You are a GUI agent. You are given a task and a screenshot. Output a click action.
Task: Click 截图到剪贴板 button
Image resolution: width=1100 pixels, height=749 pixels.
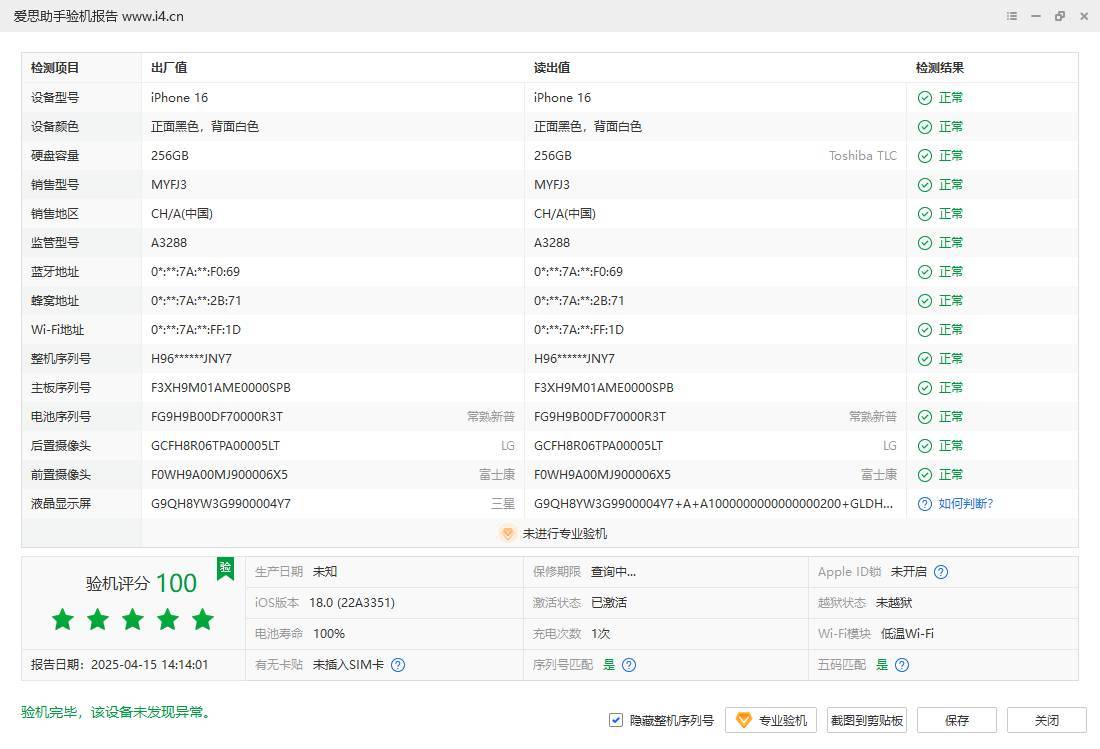tap(866, 720)
